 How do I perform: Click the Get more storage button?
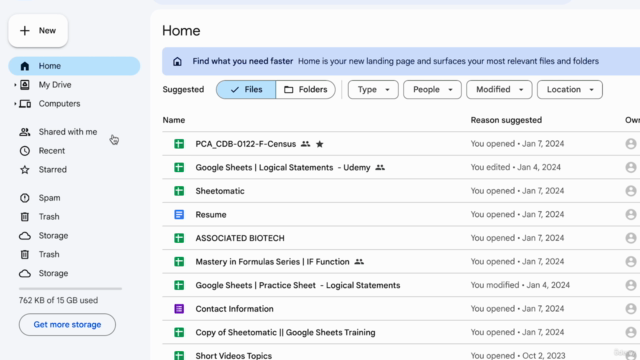coord(67,324)
